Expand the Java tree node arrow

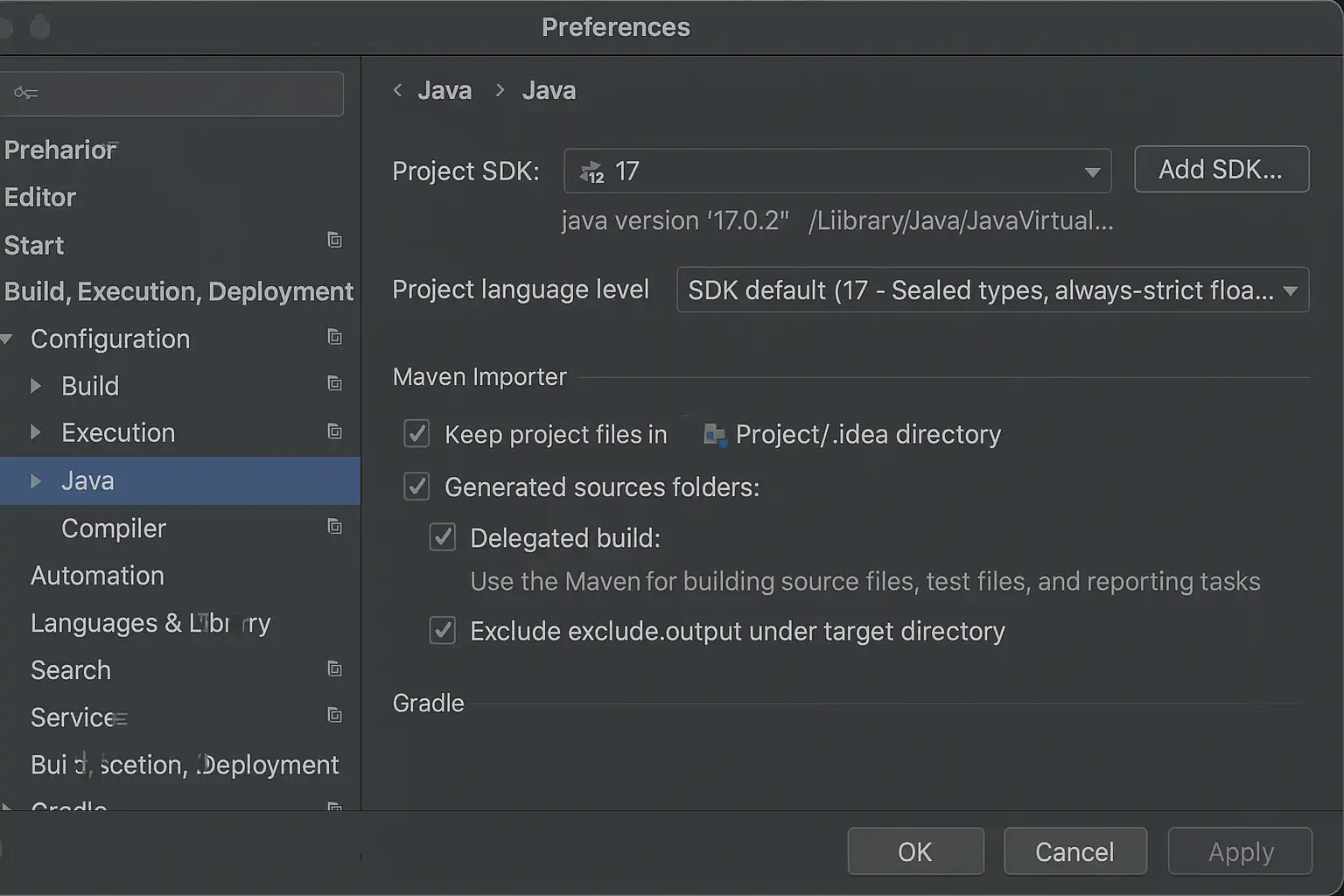36,480
